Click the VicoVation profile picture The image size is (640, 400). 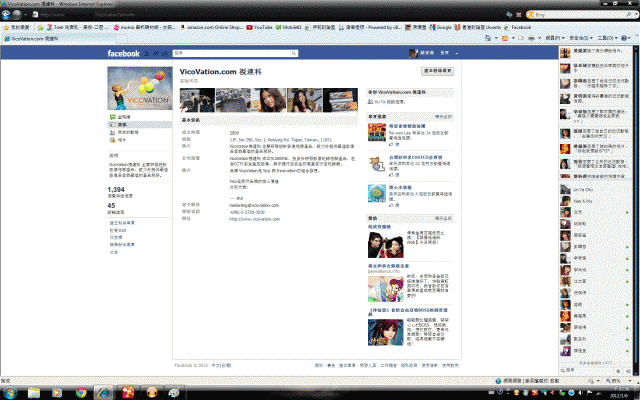[x=140, y=88]
